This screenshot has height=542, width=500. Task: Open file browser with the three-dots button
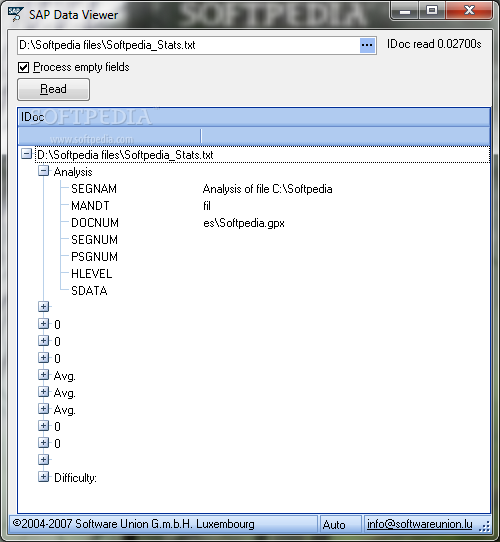(367, 45)
